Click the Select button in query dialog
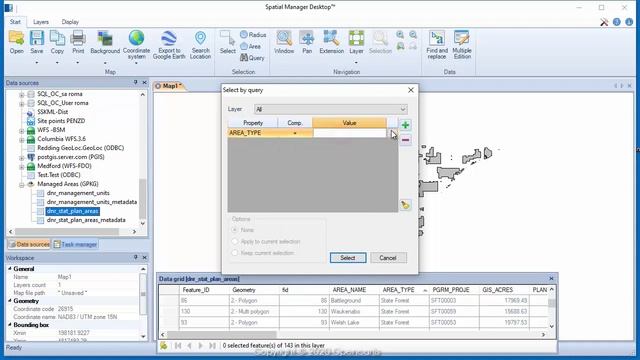The image size is (640, 360). click(x=348, y=258)
